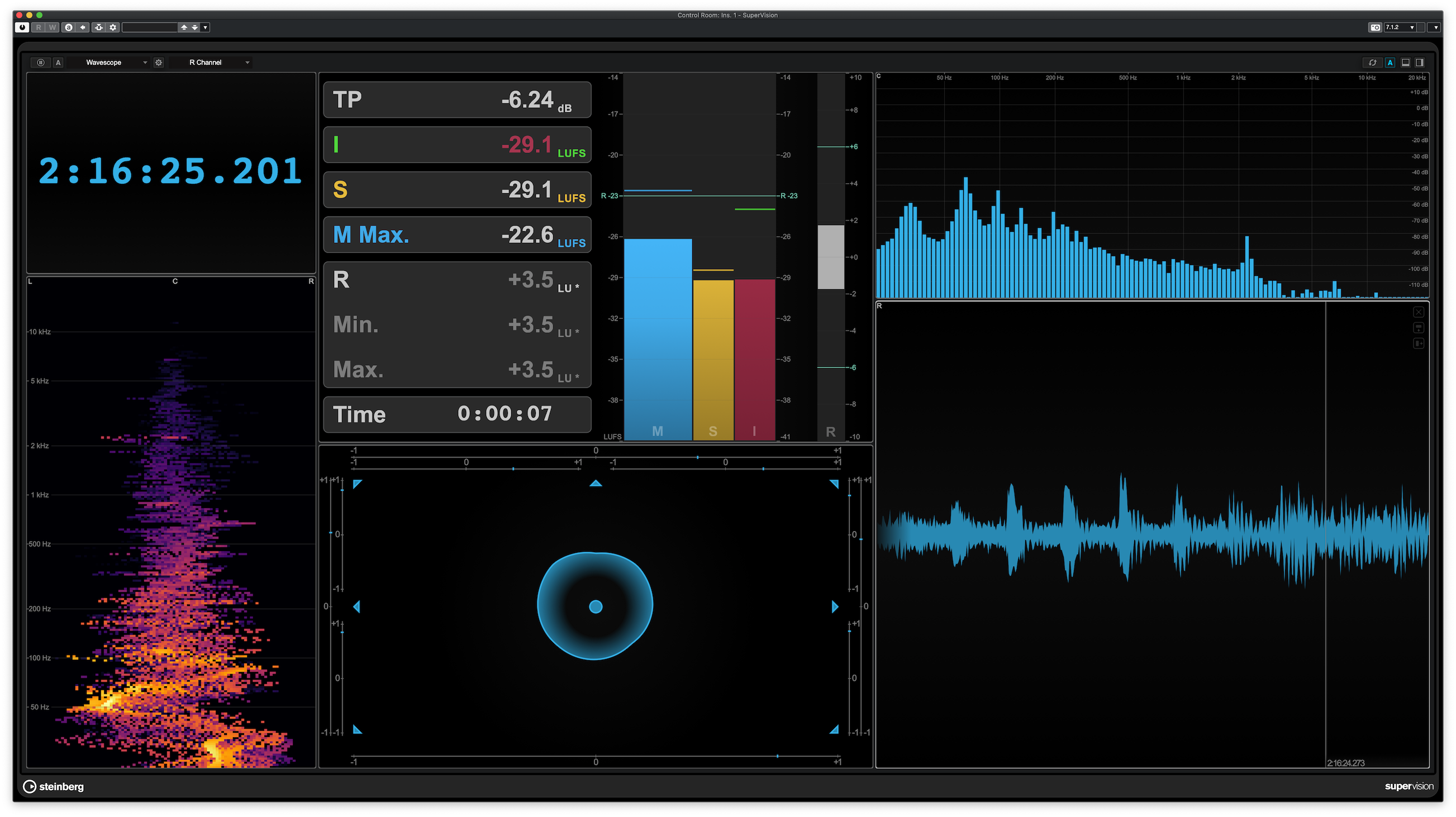Screen dimensions: 1456x817
Task: Open the 7.1.2 channel configuration menu
Action: coord(1400,27)
